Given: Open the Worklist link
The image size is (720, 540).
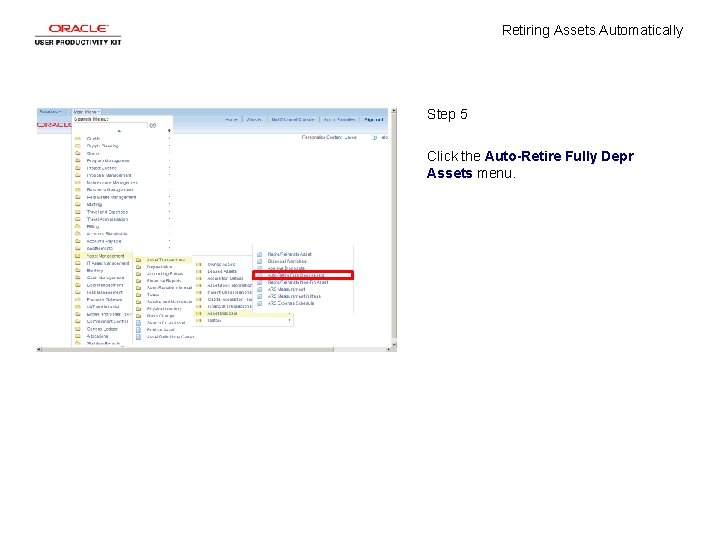Looking at the screenshot, I should (x=254, y=120).
